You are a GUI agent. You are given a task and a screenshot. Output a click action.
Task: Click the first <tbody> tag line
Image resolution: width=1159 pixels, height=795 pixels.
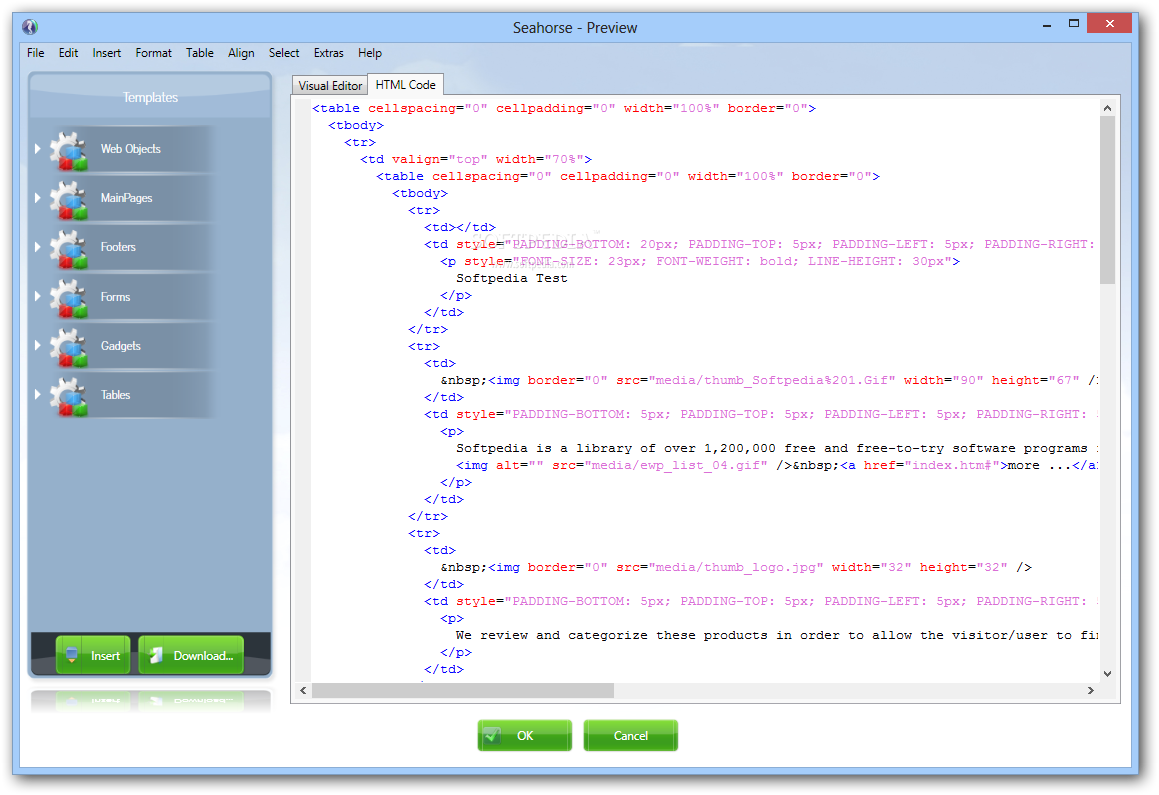tap(356, 126)
